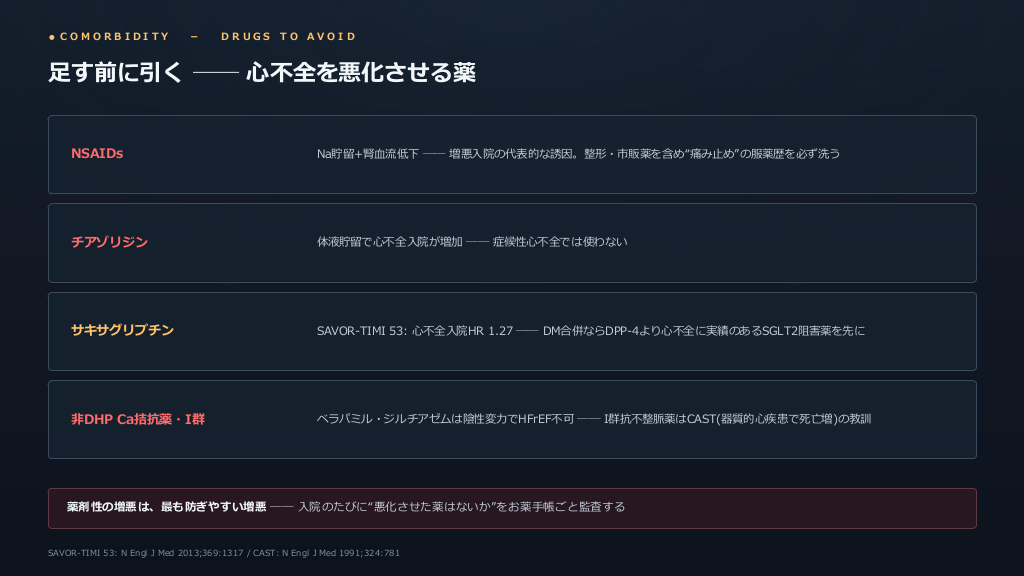Select the ベラパミル・ジルチアゼム description text
1024x576 pixels.
[594, 419]
